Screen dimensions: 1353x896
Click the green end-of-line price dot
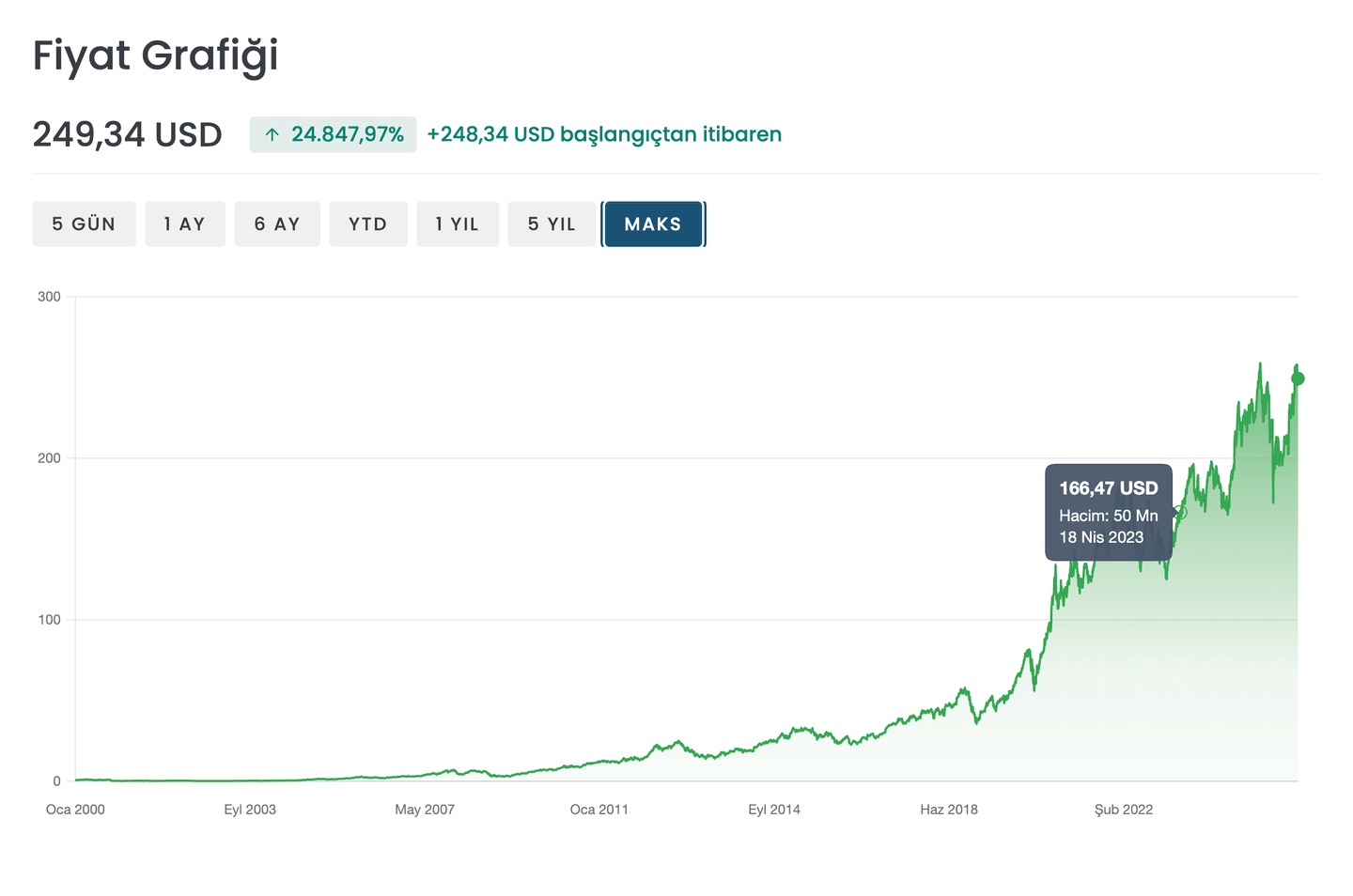(x=1298, y=378)
